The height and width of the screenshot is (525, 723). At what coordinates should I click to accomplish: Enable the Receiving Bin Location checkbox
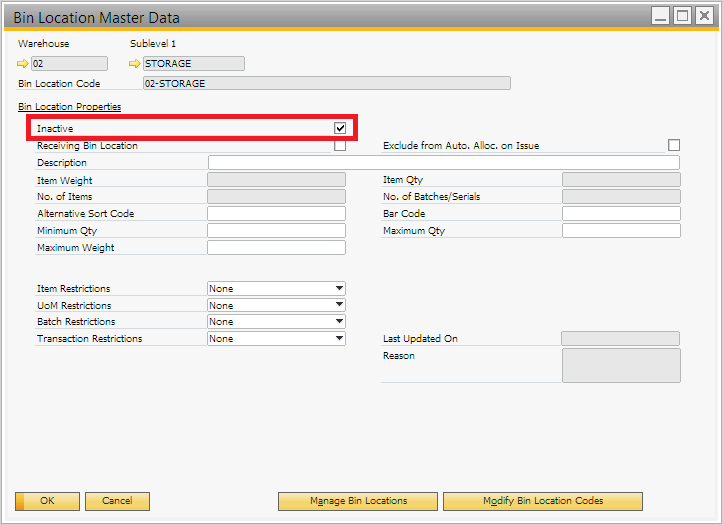340,146
